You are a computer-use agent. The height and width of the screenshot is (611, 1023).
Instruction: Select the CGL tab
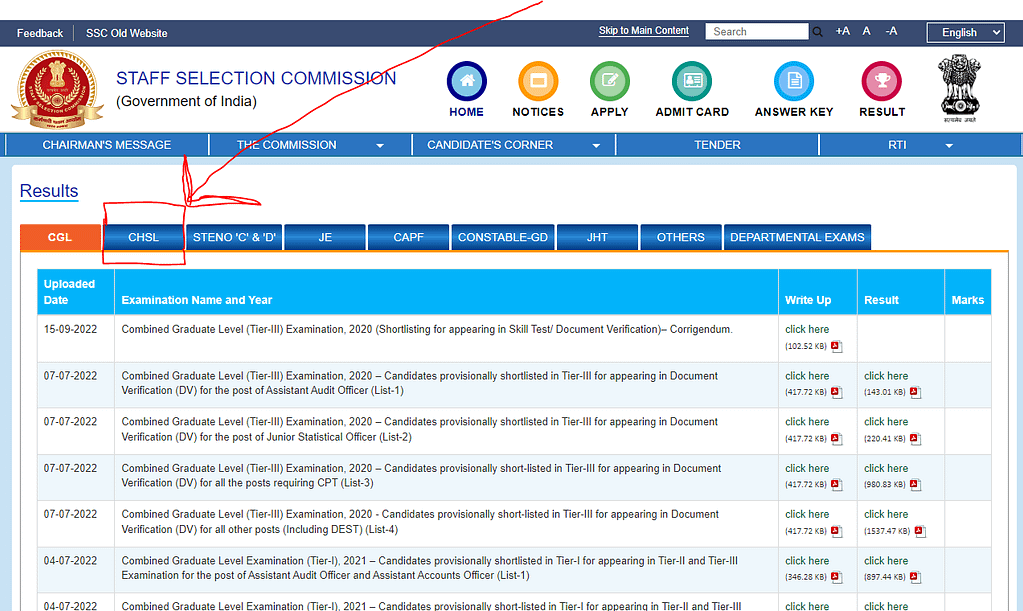pos(60,237)
